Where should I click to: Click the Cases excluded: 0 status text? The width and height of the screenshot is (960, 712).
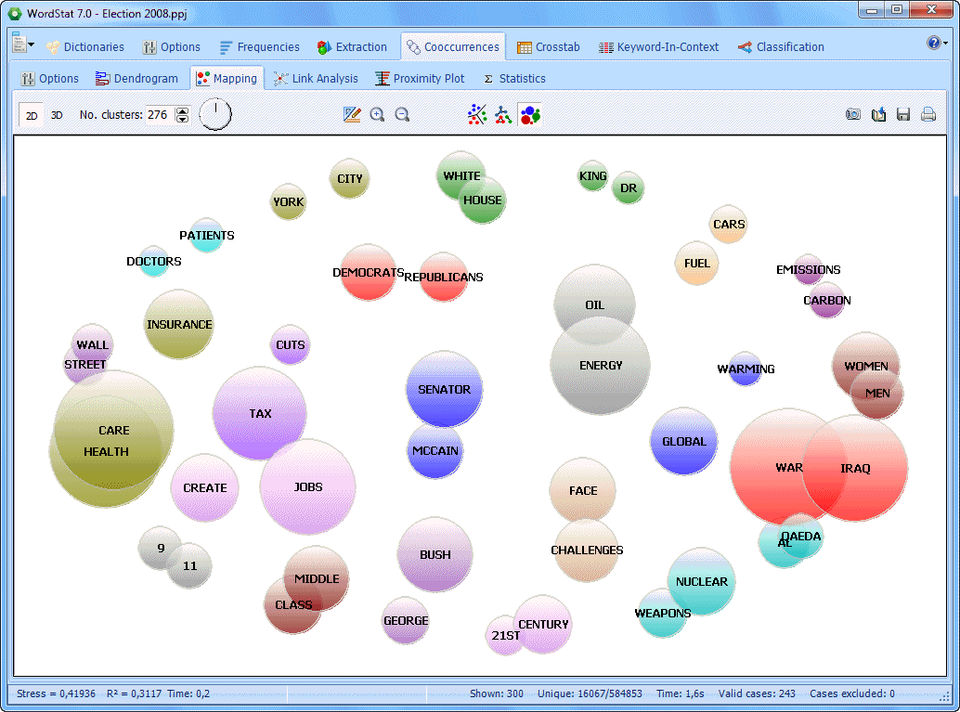[852, 694]
